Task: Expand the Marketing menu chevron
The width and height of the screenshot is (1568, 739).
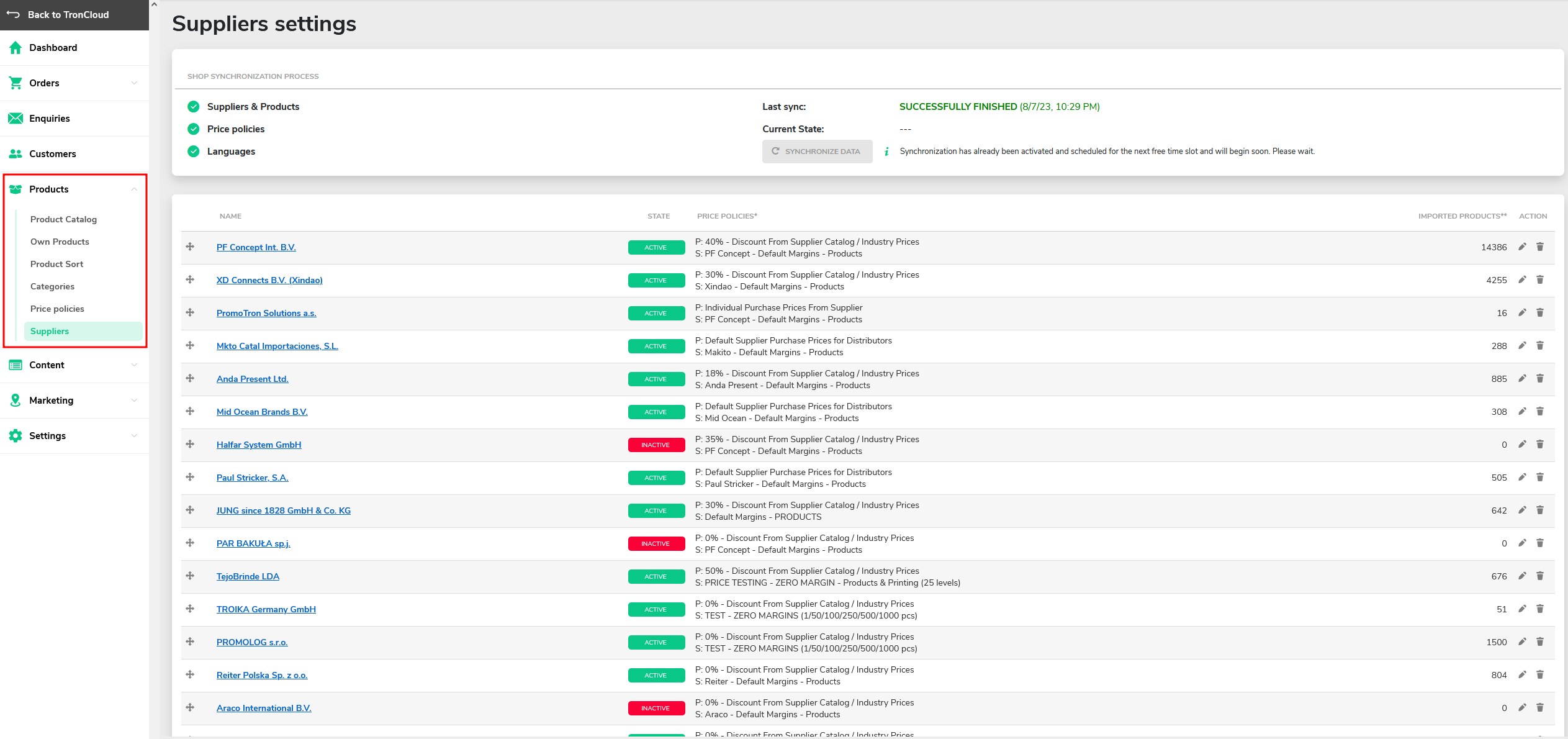Action: click(x=134, y=401)
